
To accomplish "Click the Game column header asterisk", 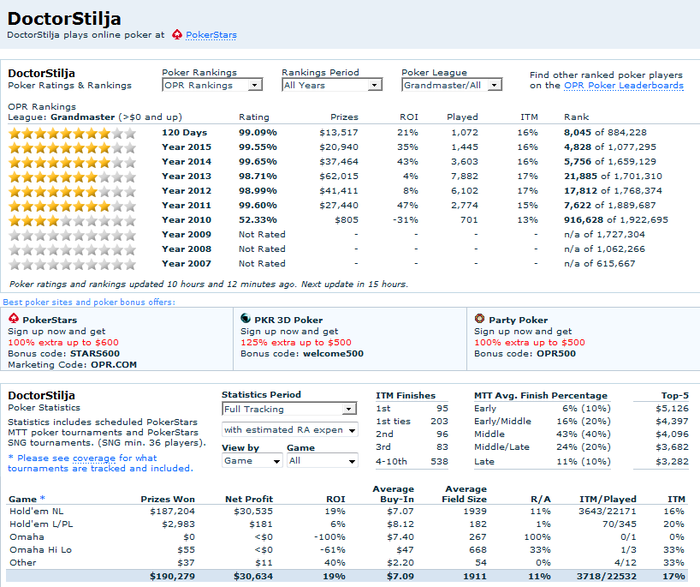I will click(43, 498).
